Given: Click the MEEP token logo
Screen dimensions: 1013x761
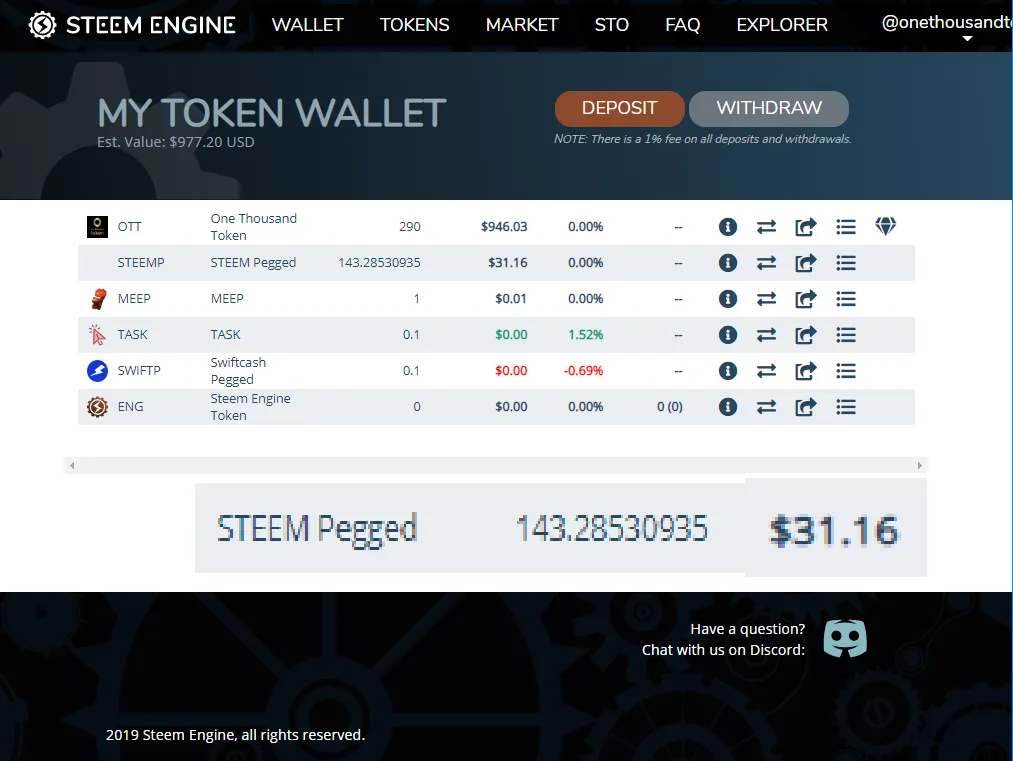Looking at the screenshot, I should (x=98, y=299).
